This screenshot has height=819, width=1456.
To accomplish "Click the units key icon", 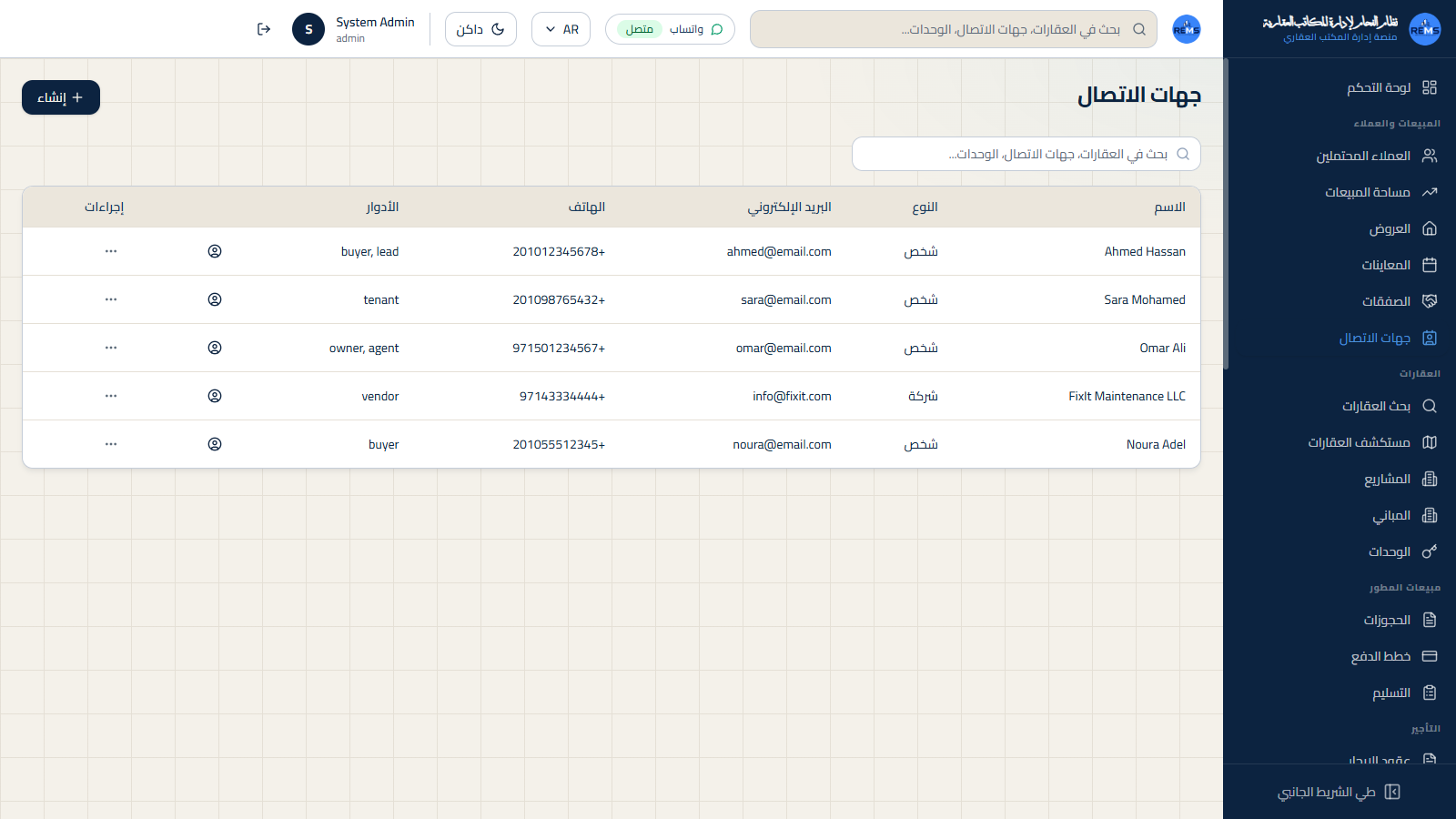I will click(1430, 551).
